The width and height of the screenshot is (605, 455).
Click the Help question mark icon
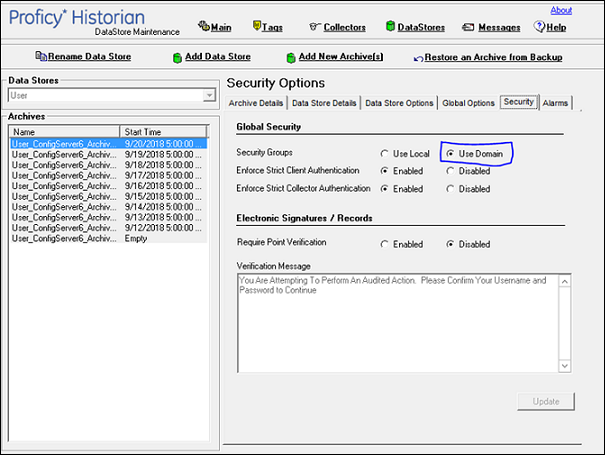[539, 26]
